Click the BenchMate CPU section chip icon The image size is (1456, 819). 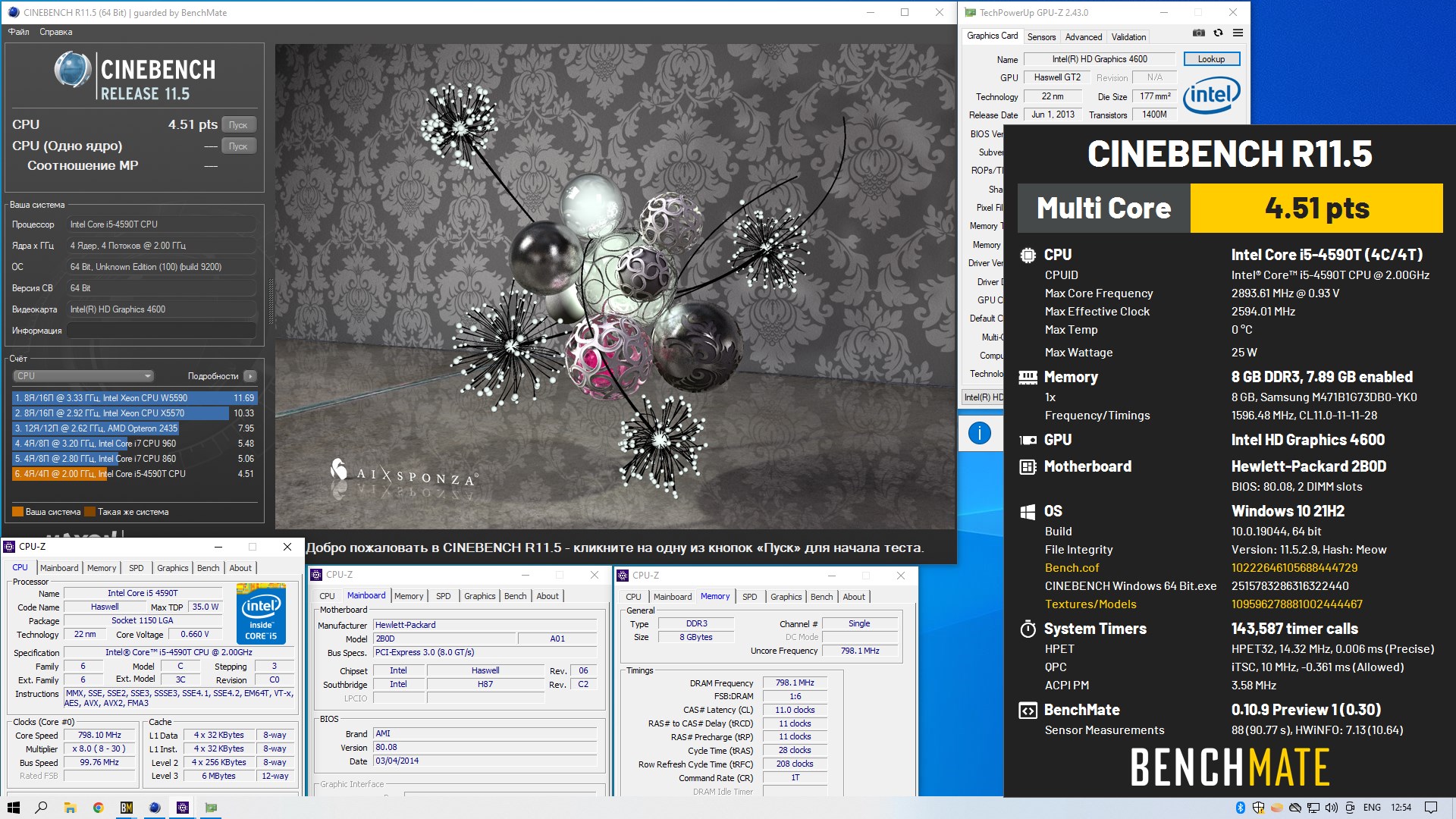tap(1028, 256)
